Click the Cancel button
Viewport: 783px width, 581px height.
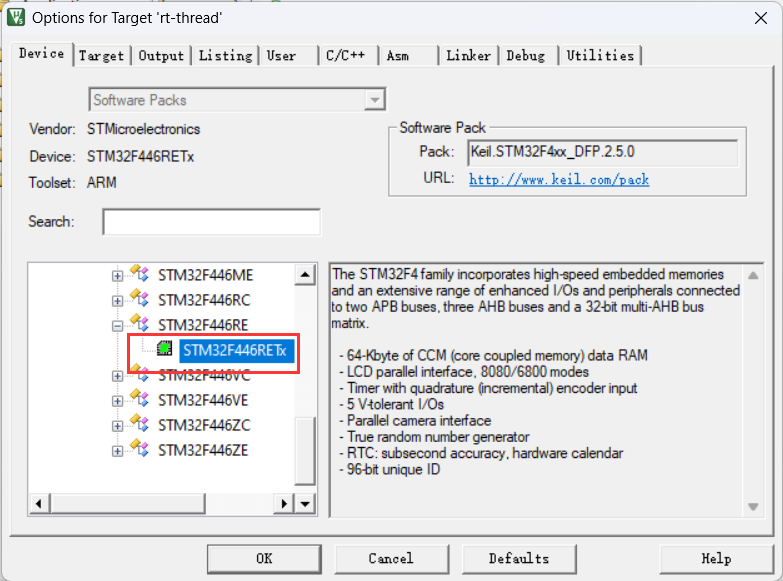[391, 559]
